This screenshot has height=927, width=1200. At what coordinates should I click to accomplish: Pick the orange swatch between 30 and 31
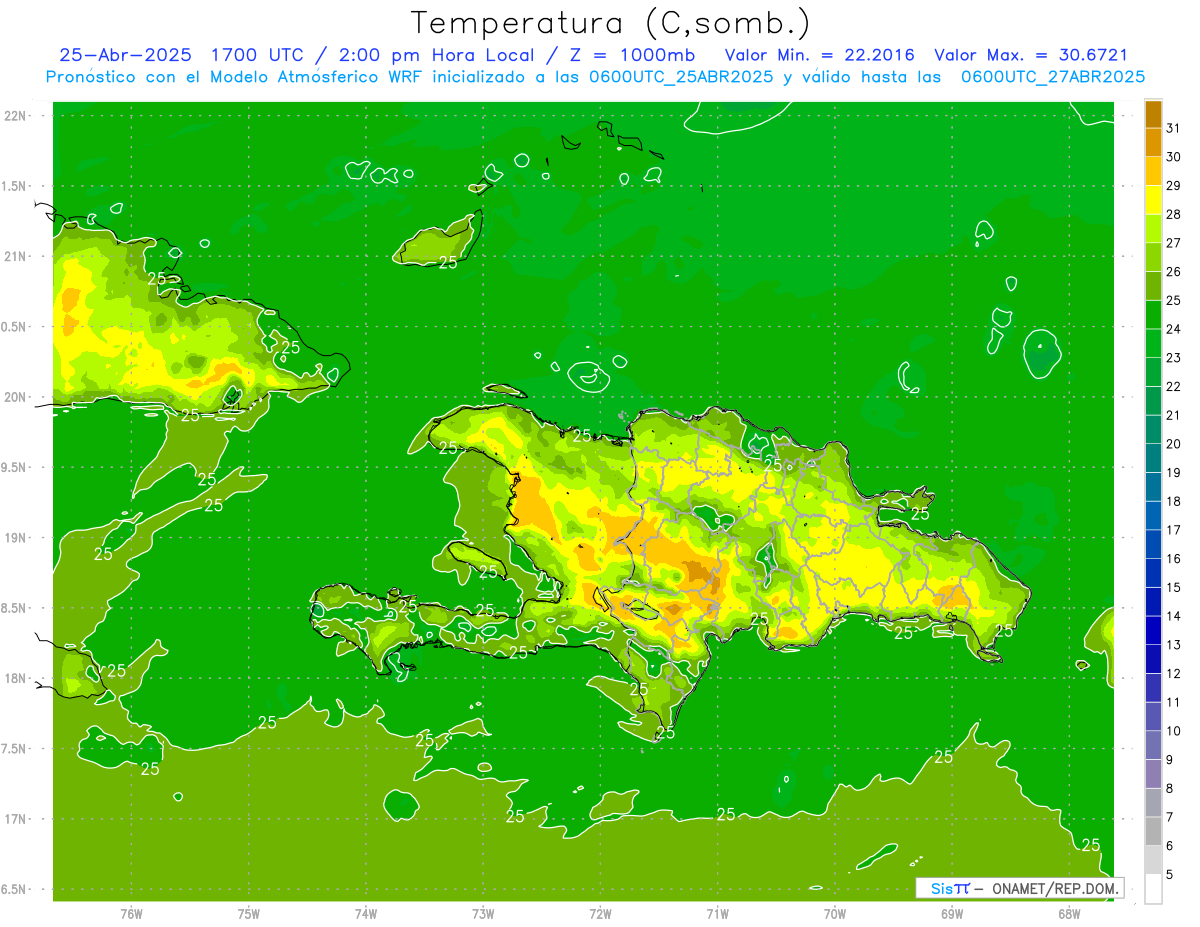[x=1153, y=142]
